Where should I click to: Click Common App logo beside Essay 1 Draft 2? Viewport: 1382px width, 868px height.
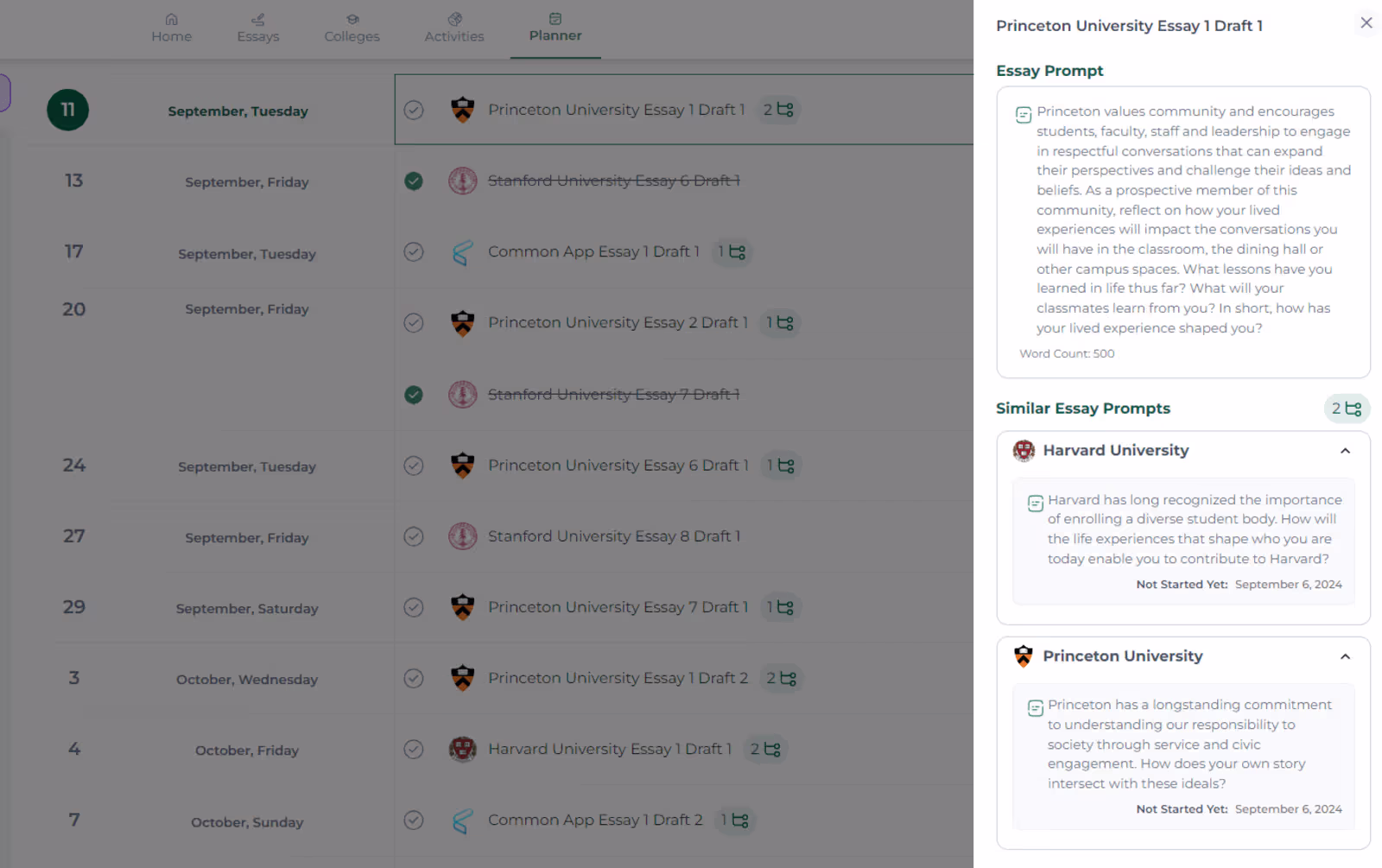pyautogui.click(x=463, y=820)
